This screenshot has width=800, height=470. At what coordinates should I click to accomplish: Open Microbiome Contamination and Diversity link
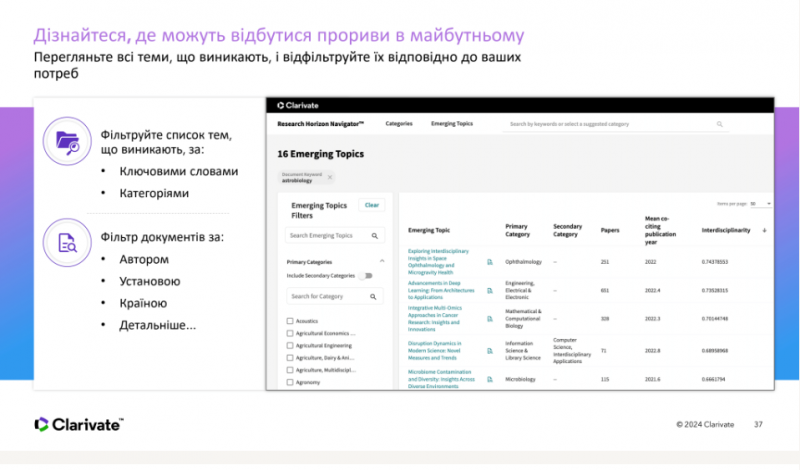pos(441,379)
